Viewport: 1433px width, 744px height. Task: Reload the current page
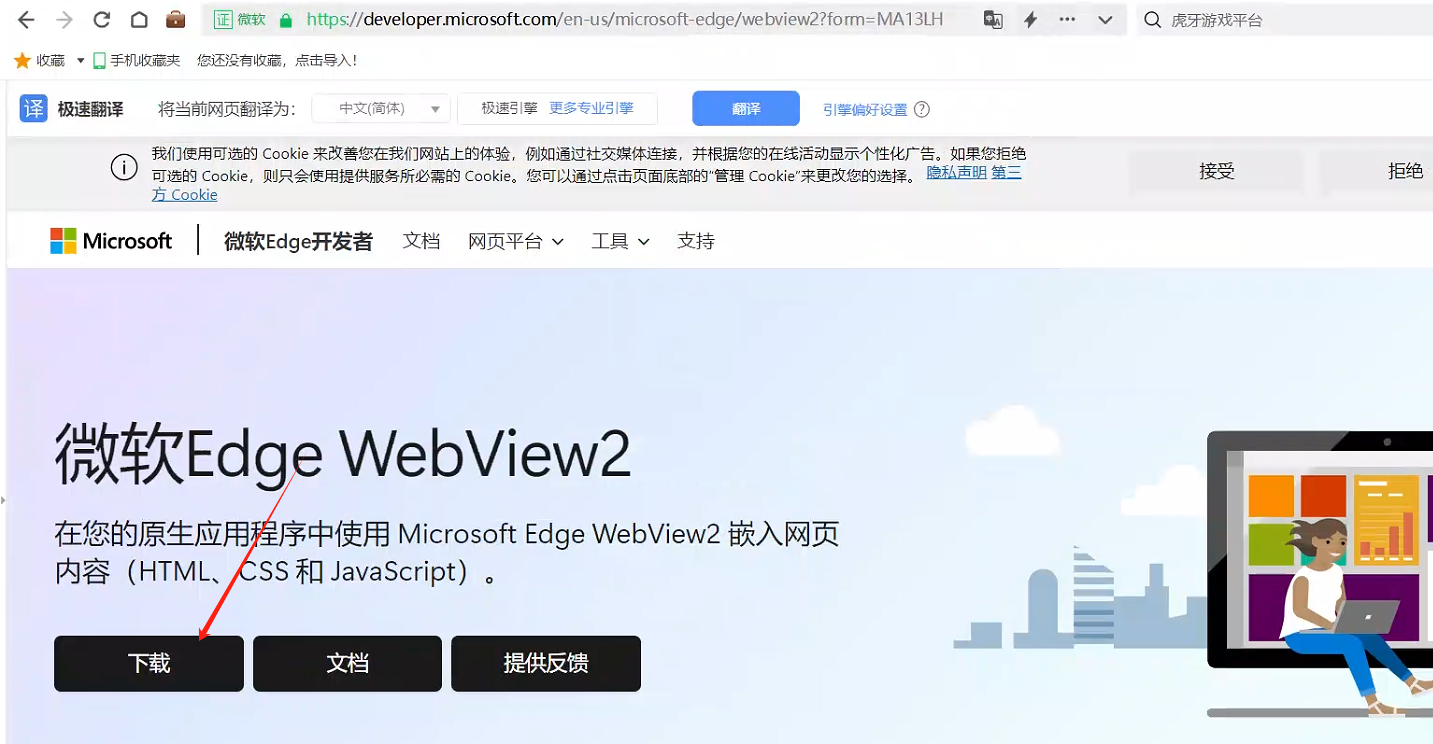tap(101, 20)
